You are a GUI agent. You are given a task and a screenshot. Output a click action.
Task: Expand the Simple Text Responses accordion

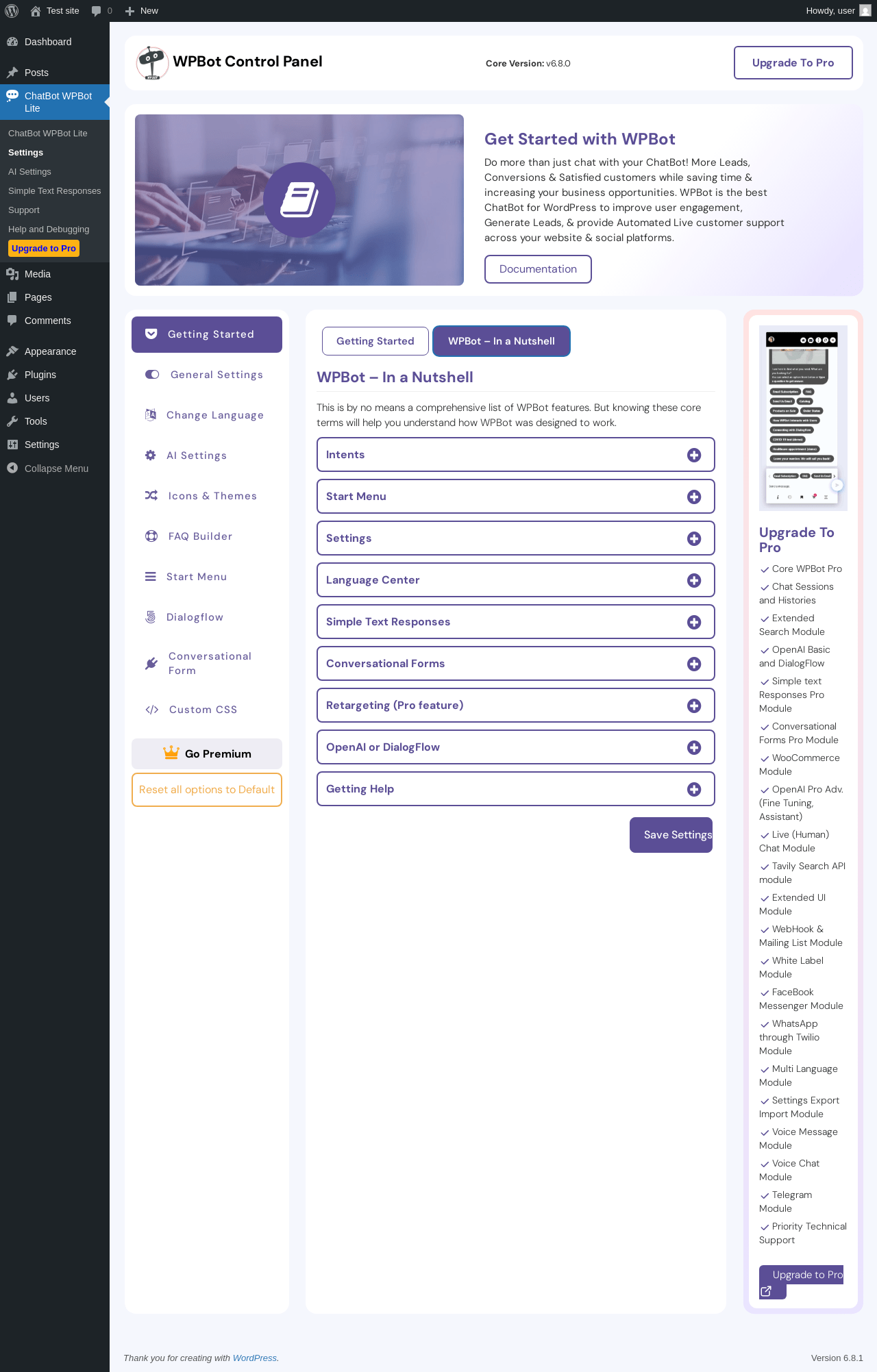point(516,622)
